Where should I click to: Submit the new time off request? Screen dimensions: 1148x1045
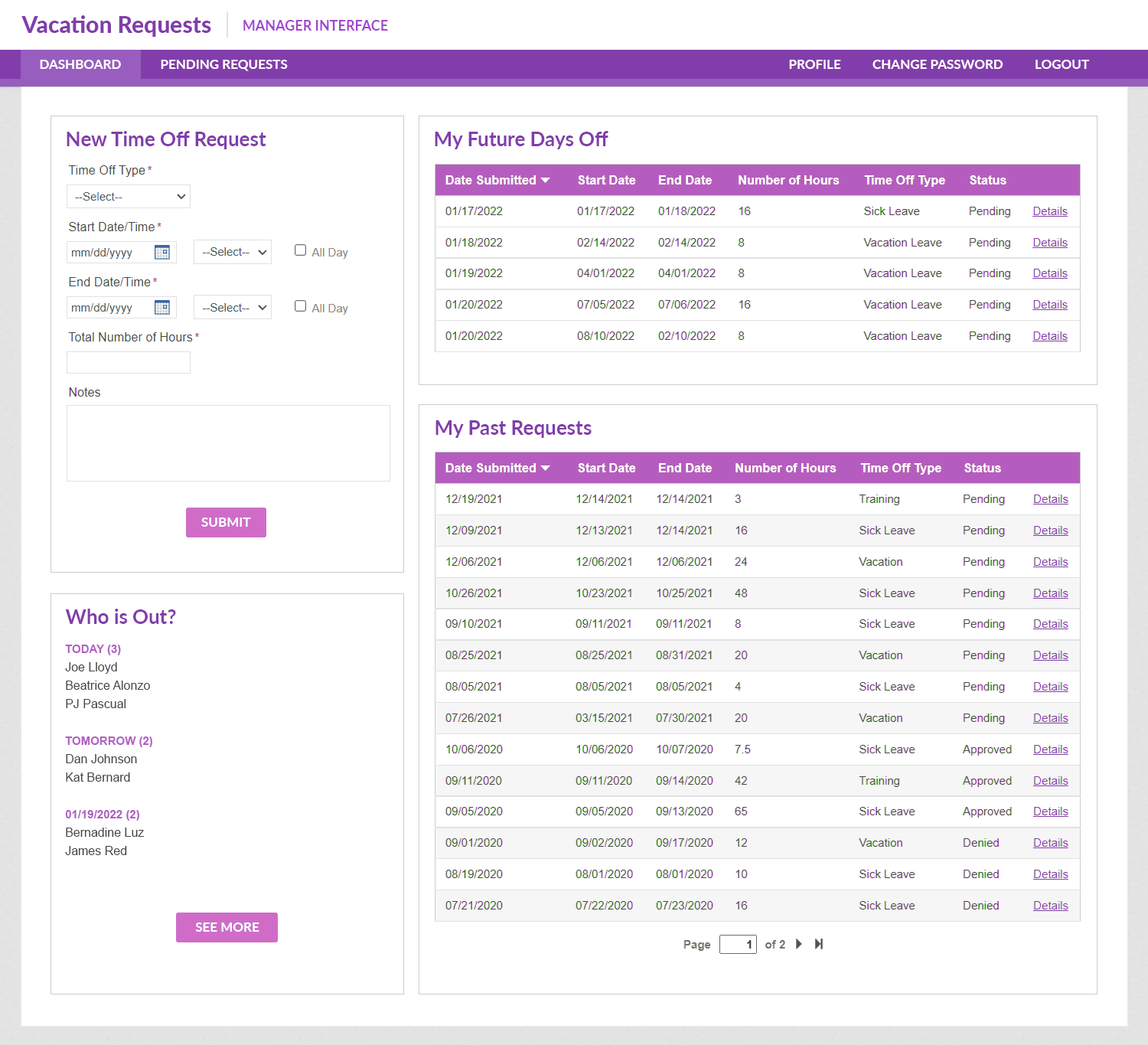click(226, 522)
